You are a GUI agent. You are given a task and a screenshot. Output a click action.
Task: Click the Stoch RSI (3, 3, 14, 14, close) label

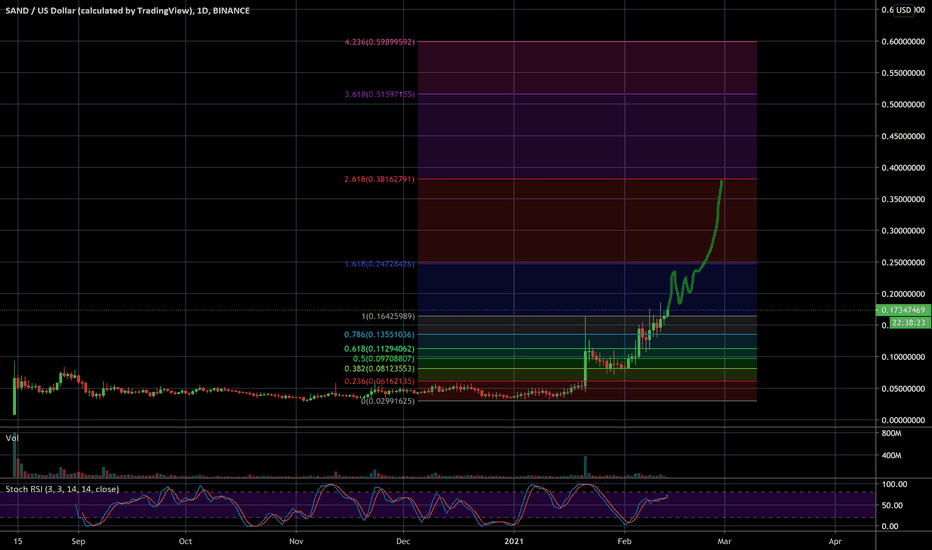(62, 489)
